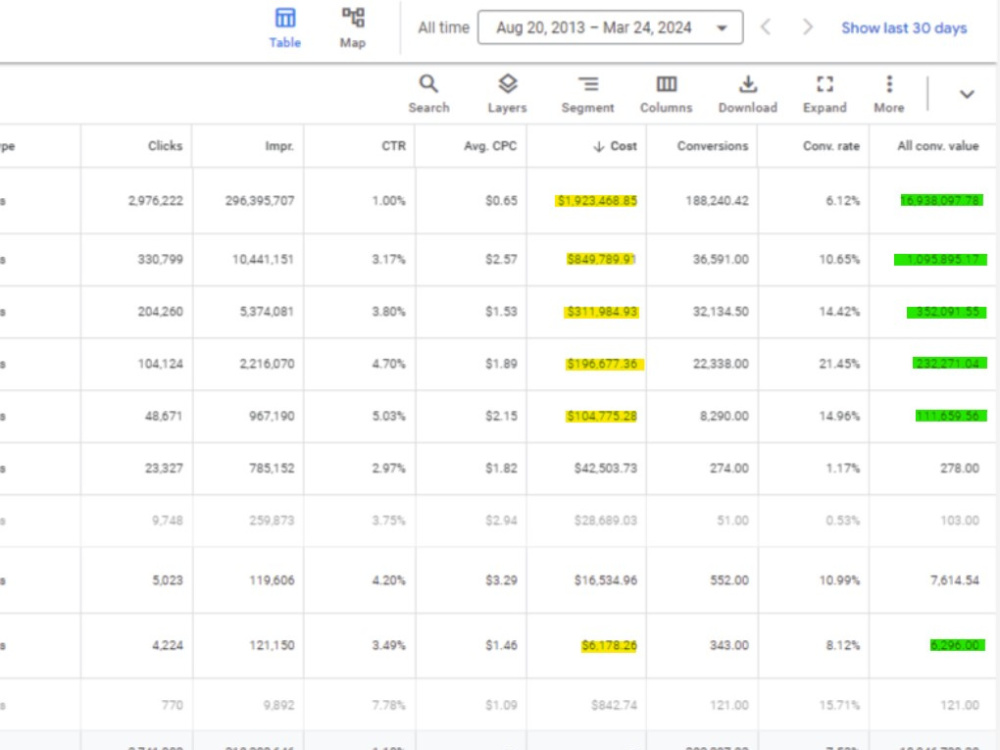
Task: Expand the table to full screen
Action: point(825,94)
